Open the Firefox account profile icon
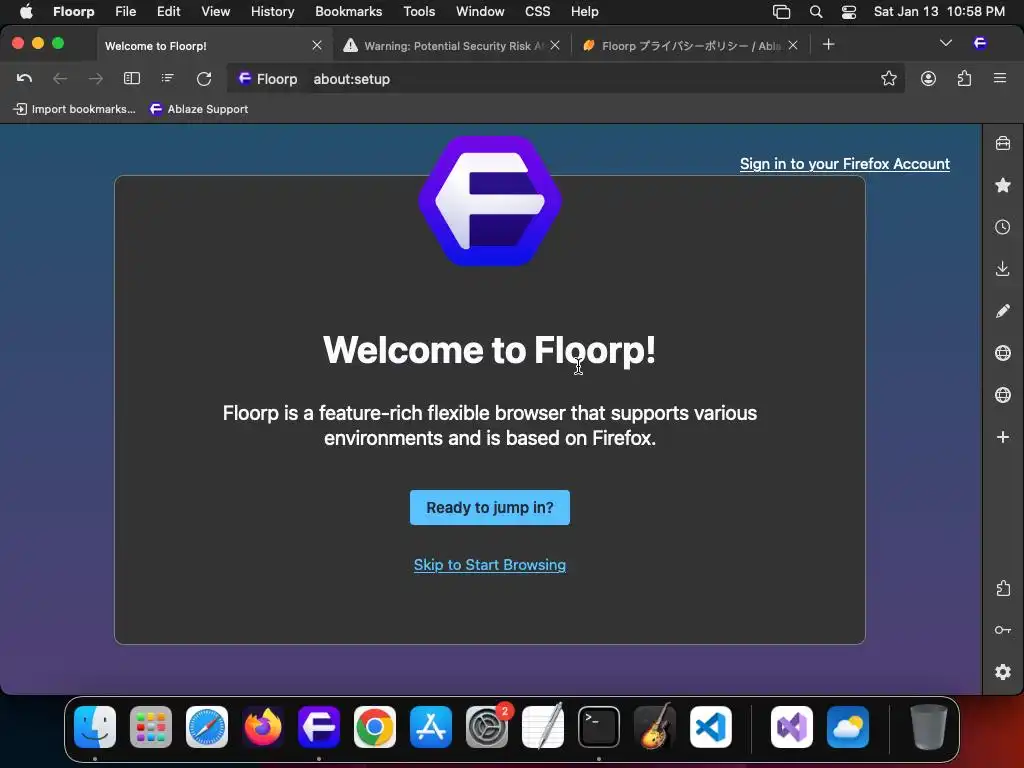Viewport: 1024px width, 768px height. click(x=928, y=78)
